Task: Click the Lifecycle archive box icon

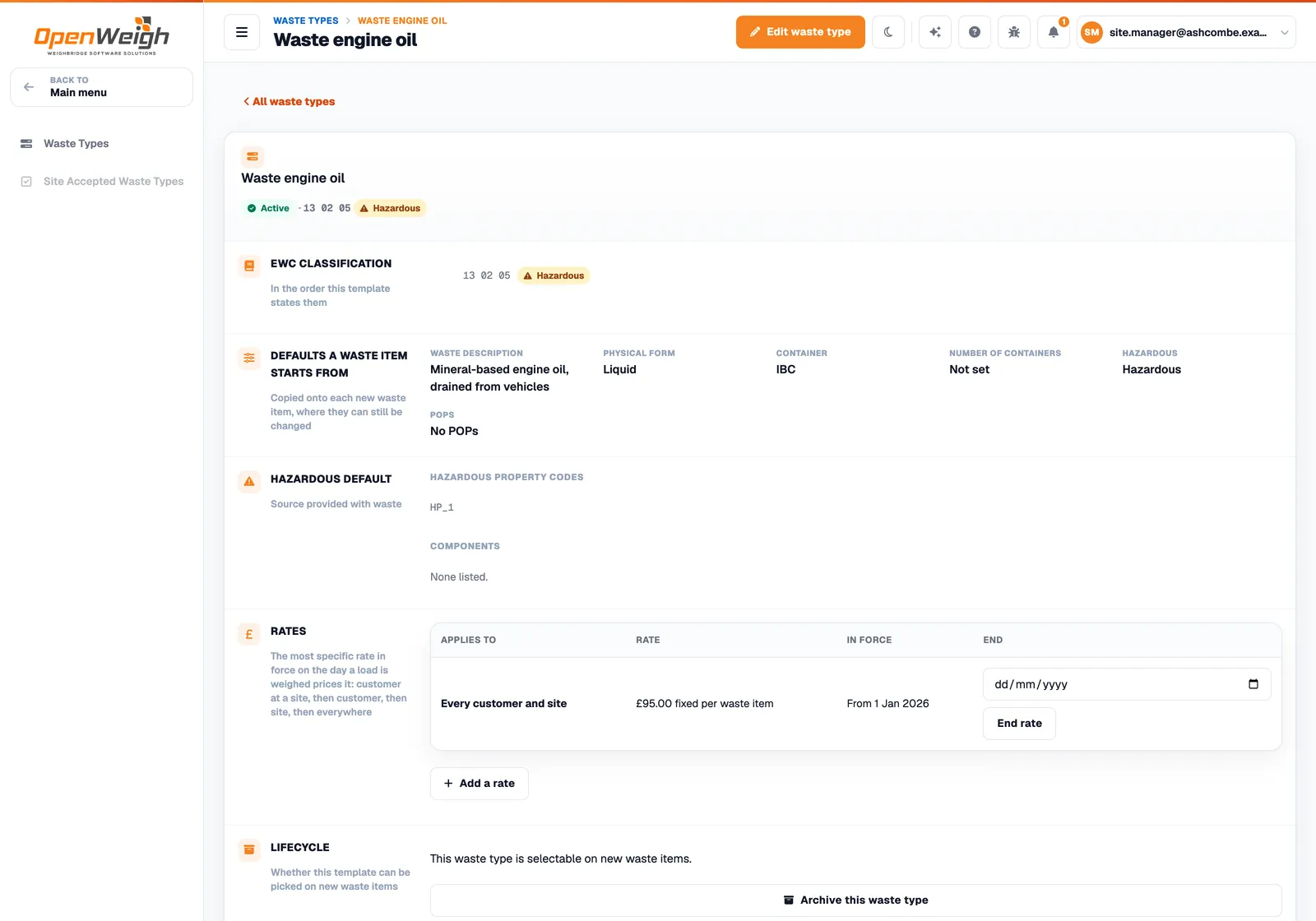Action: [x=249, y=849]
